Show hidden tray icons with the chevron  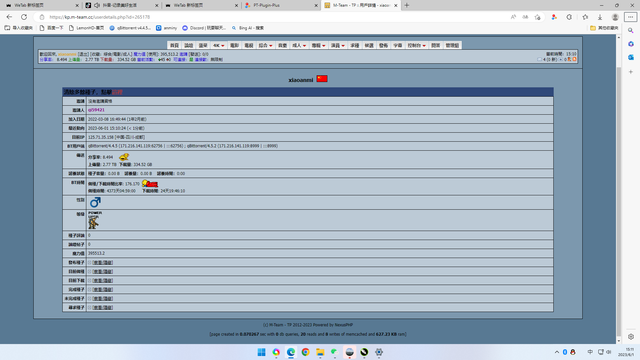pos(557,352)
